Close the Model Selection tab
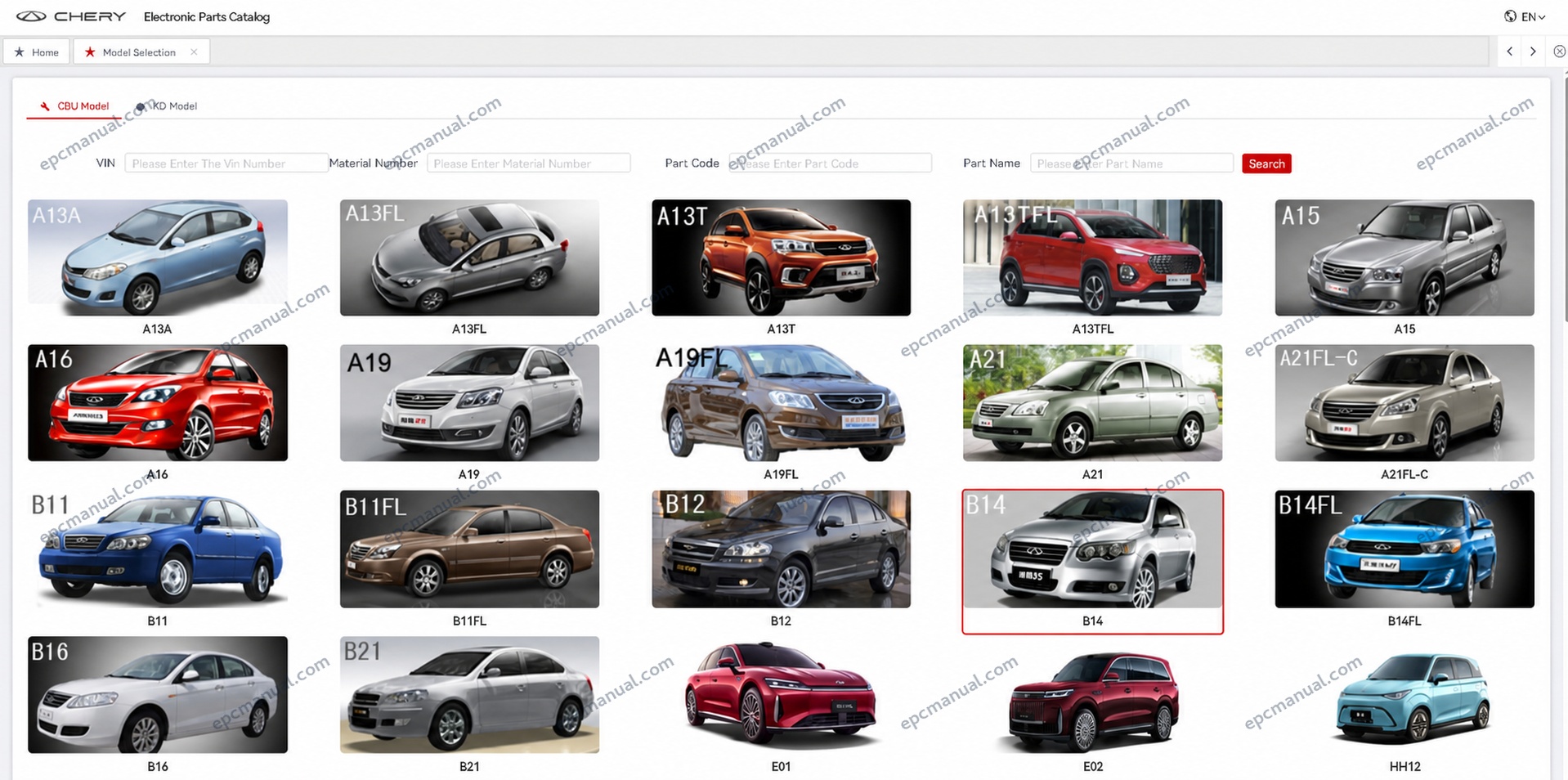This screenshot has height=780, width=1568. coord(194,52)
